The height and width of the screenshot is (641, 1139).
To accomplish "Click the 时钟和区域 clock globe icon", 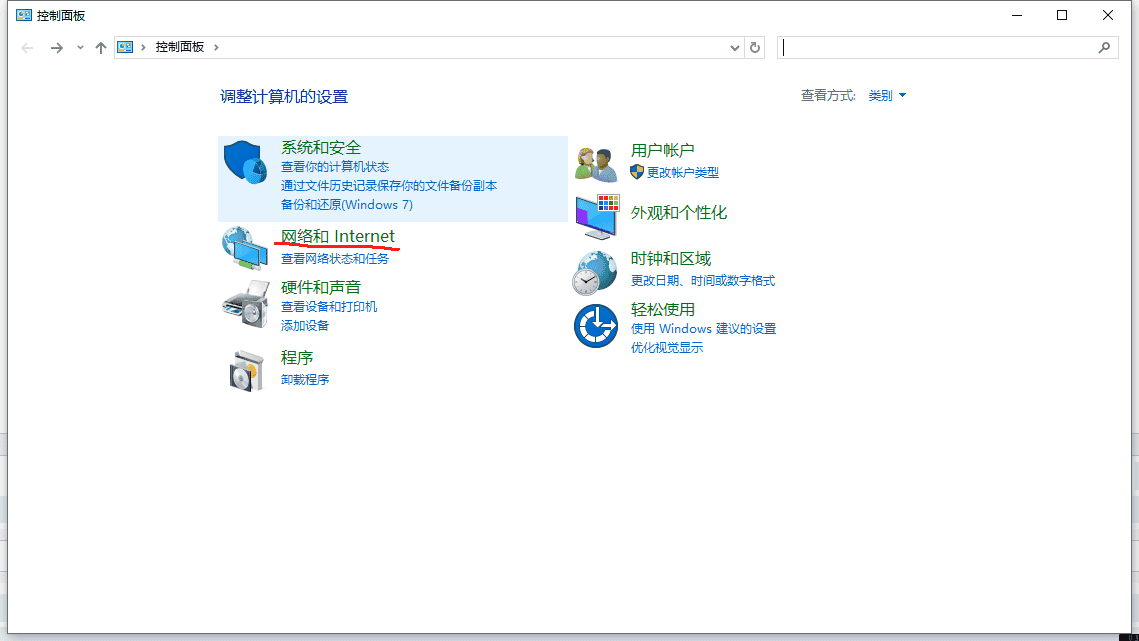I will point(595,270).
